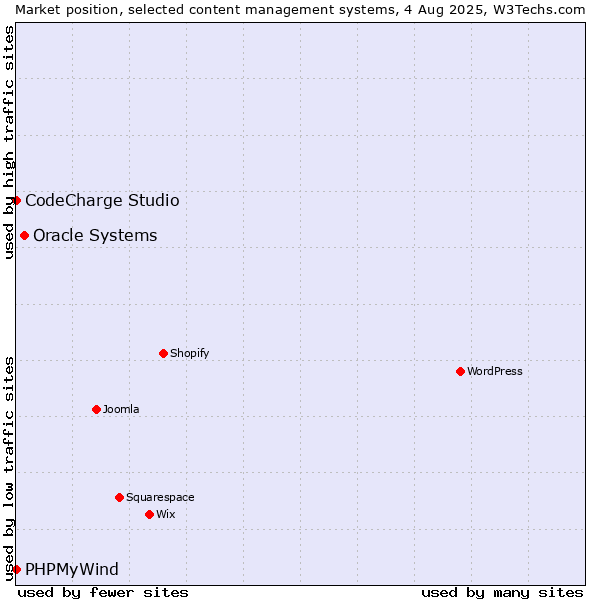Click 'used by low traffic sites' axis label
600x600 pixels.
pyautogui.click(x=8, y=469)
